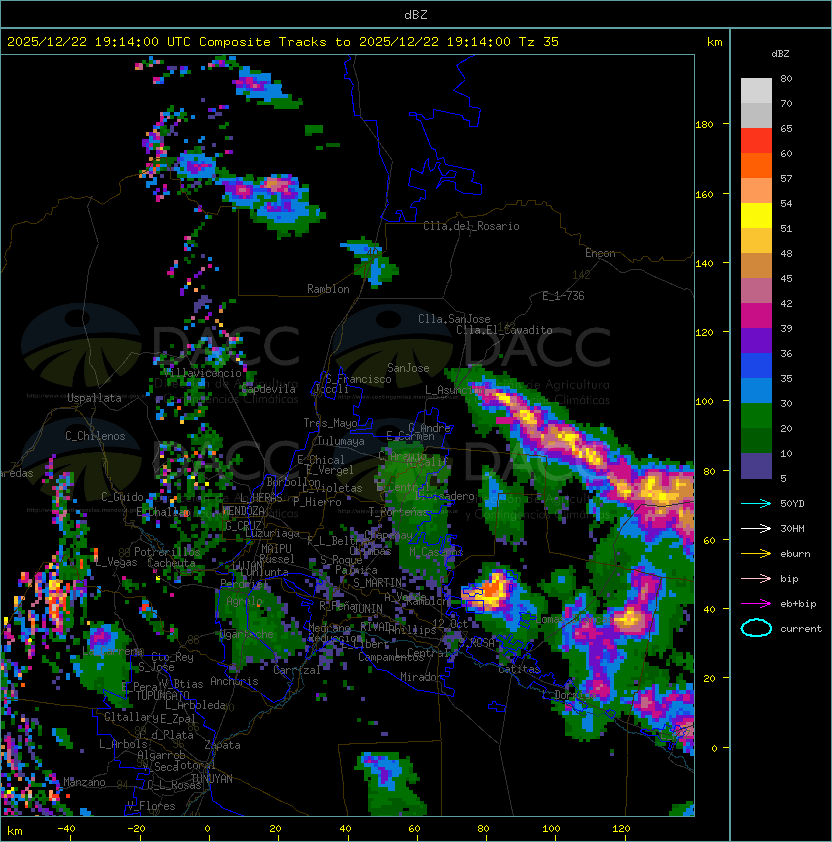
Task: Click the 'Clla.del_Rosario' label on the map
Action: pos(471,226)
